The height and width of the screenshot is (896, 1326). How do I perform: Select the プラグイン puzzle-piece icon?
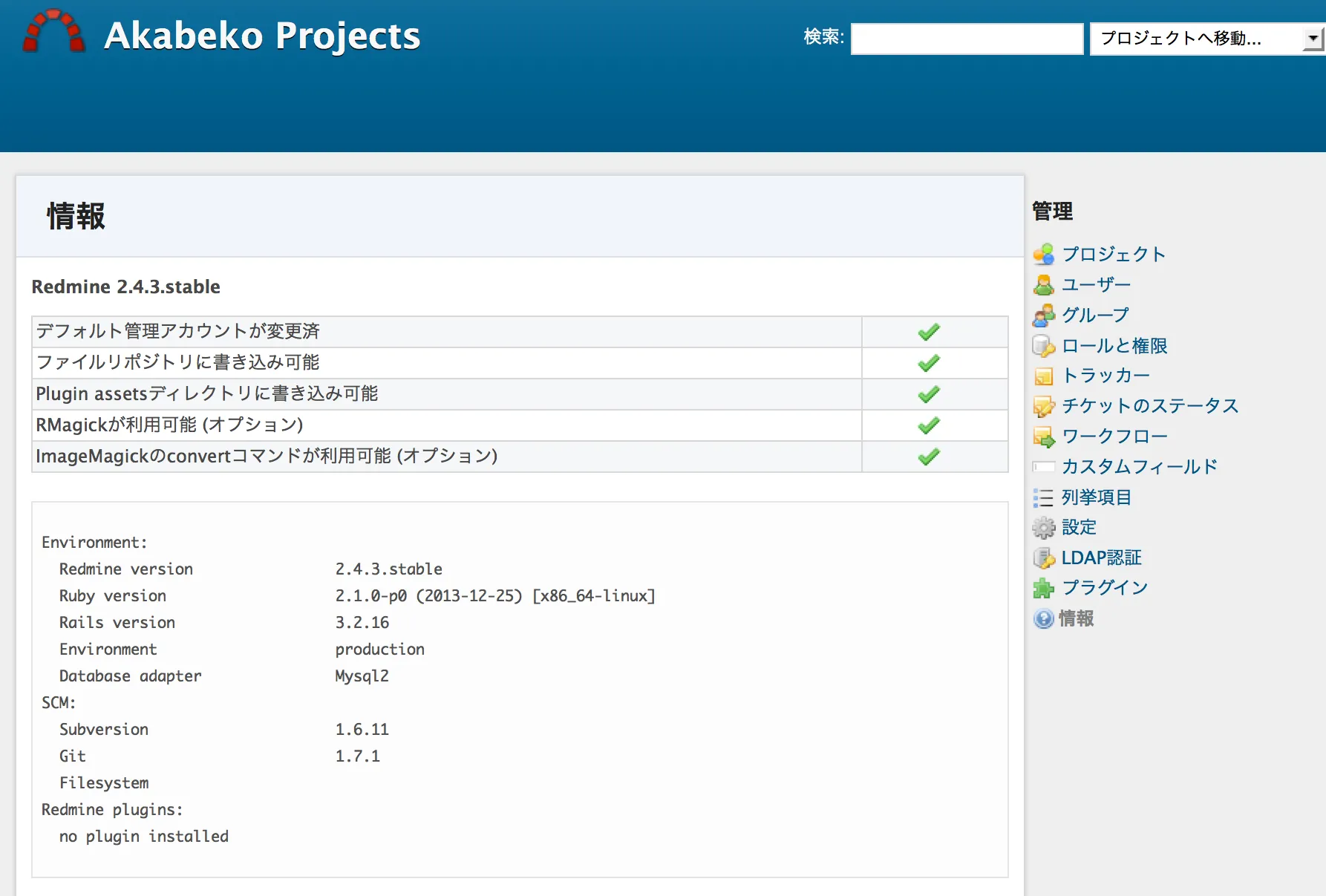(1045, 587)
